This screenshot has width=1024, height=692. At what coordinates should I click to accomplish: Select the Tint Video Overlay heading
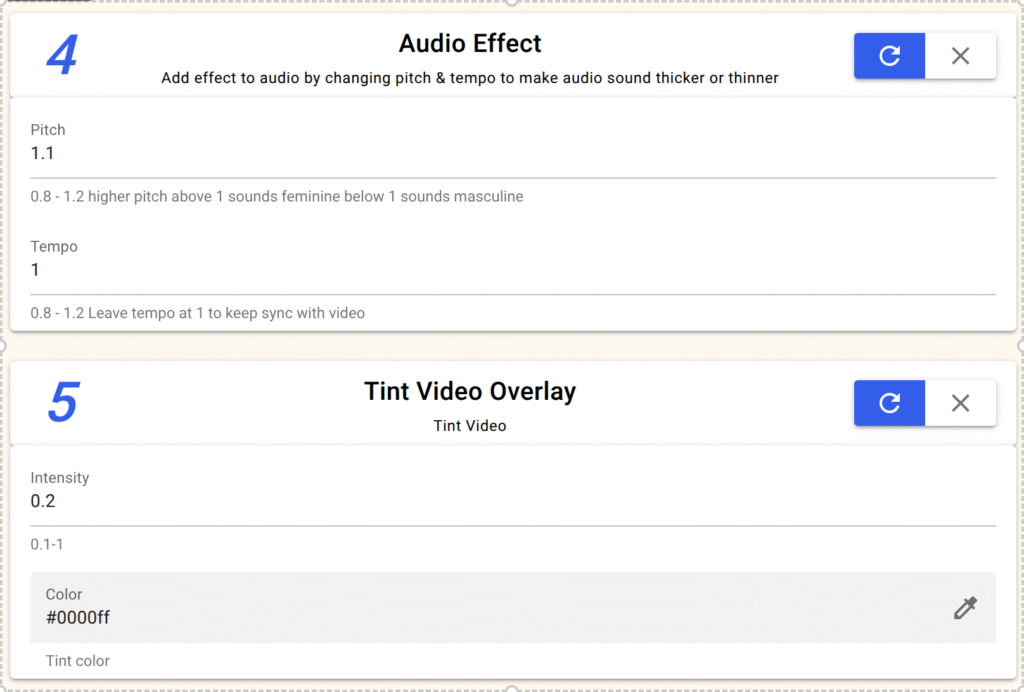(470, 391)
